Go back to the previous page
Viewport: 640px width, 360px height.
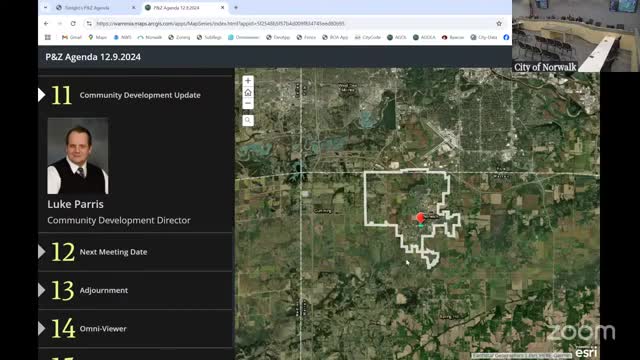coord(46,24)
